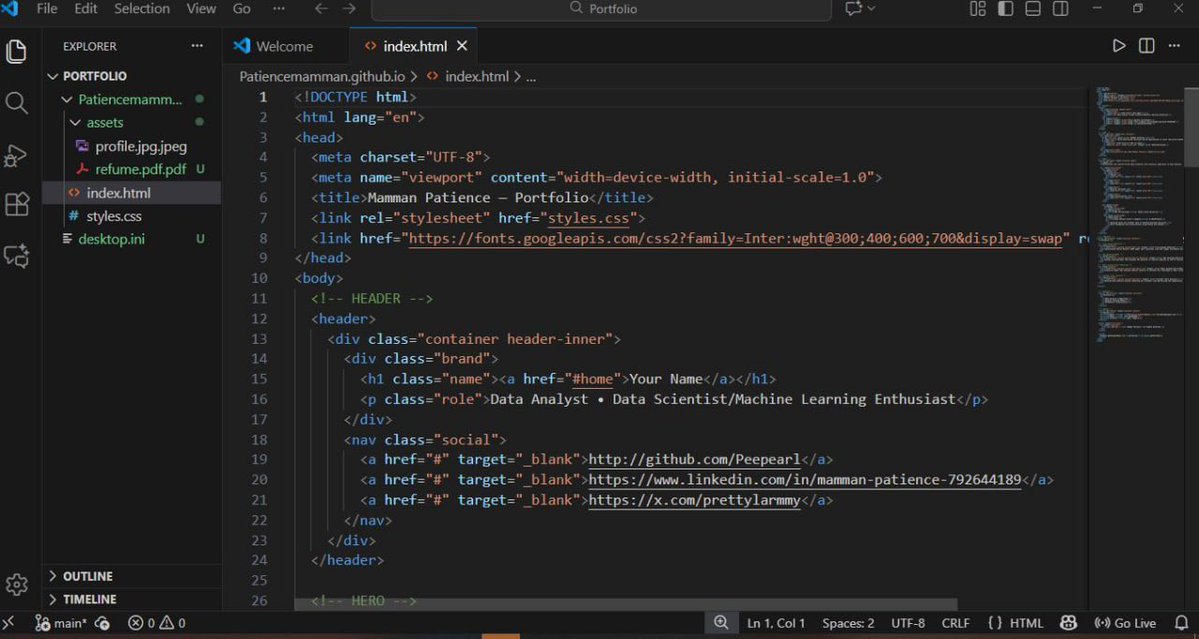Open the Run and Debug view
The height and width of the screenshot is (639, 1199).
tap(16, 153)
